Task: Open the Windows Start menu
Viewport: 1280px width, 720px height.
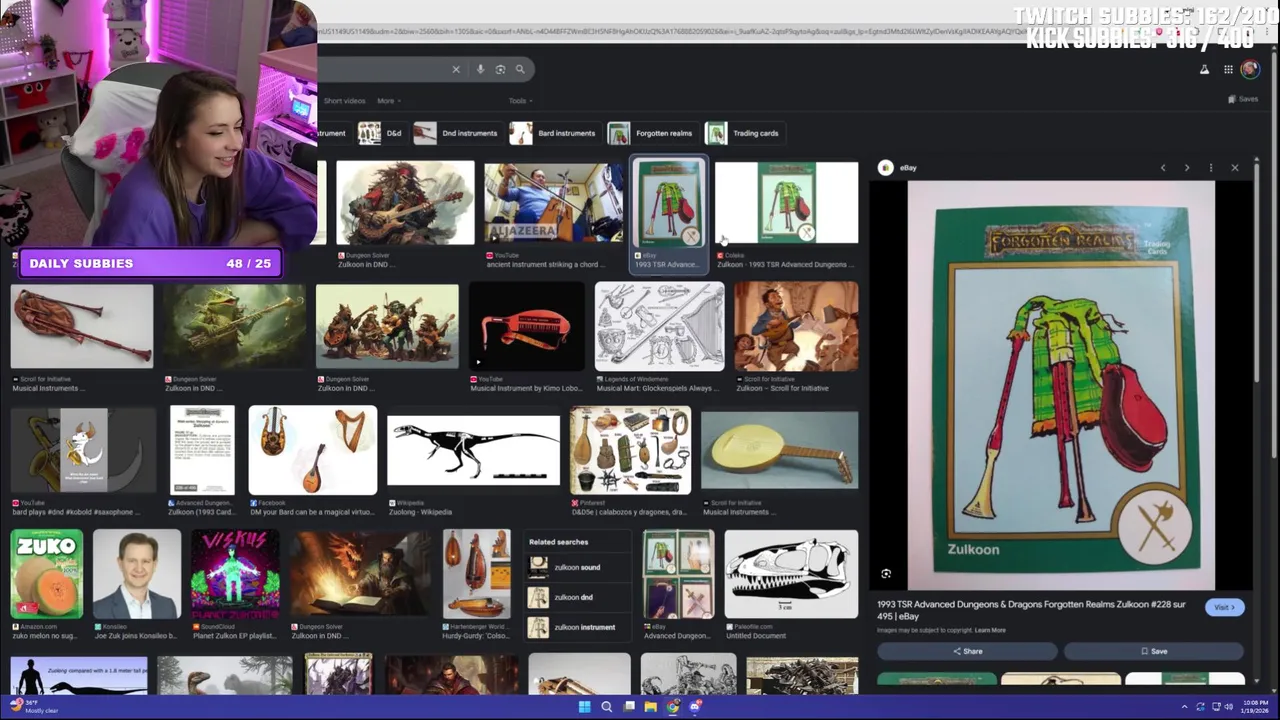Action: click(584, 707)
